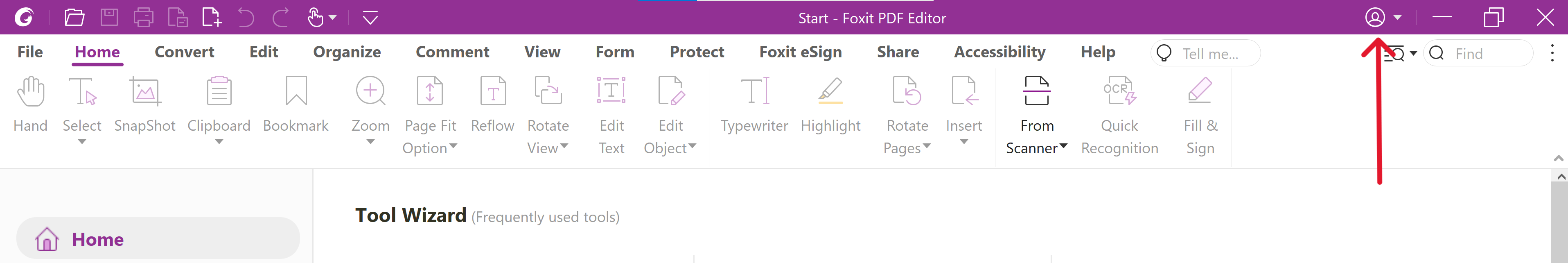Click the Open file folder icon
This screenshot has height=263, width=1568.
[x=74, y=18]
